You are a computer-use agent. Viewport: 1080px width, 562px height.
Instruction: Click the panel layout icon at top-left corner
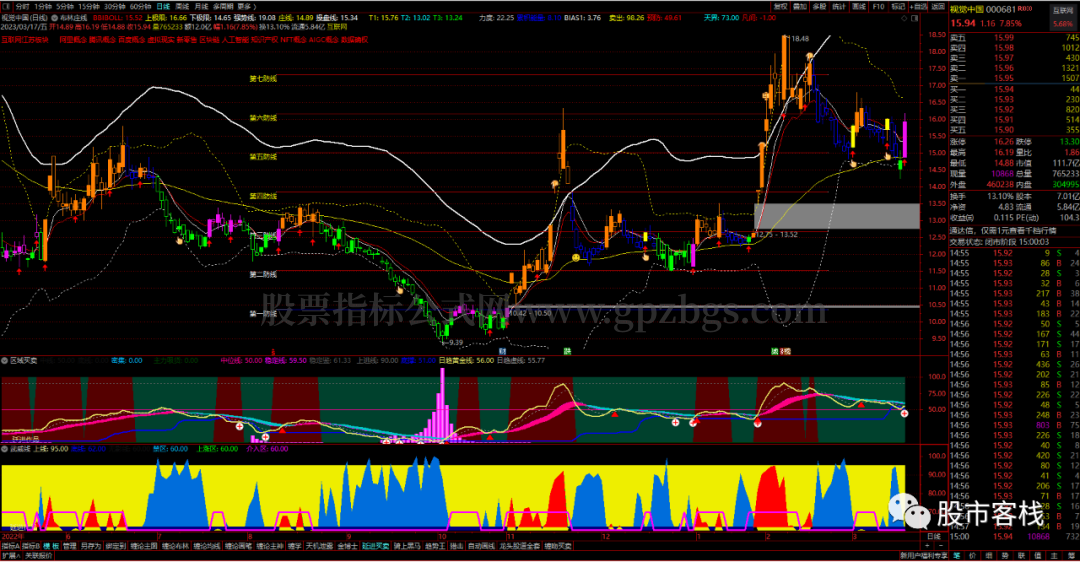click(7, 5)
